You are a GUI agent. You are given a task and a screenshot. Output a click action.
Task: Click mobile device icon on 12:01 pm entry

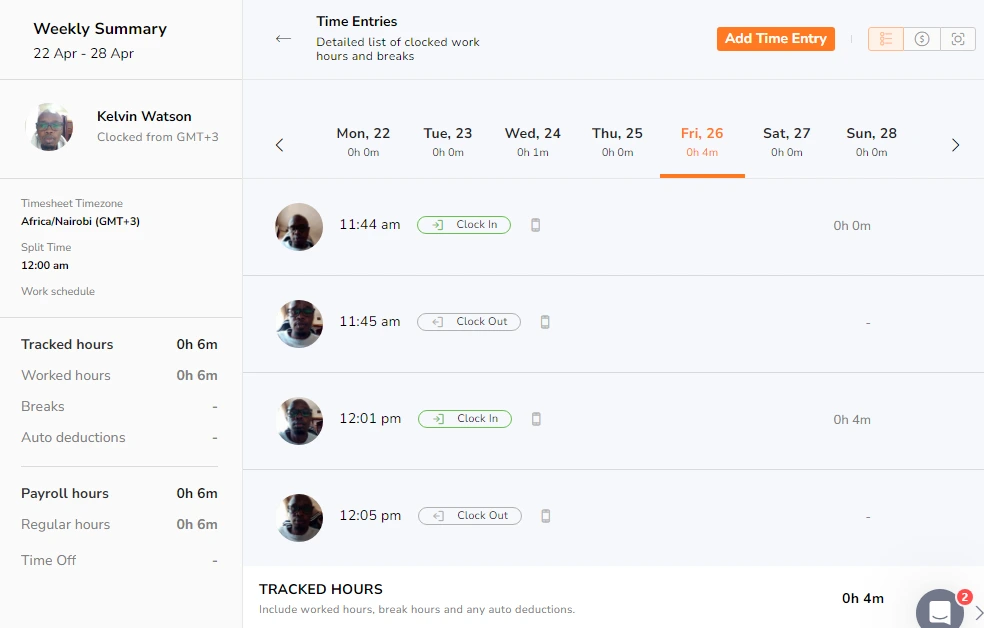(536, 419)
